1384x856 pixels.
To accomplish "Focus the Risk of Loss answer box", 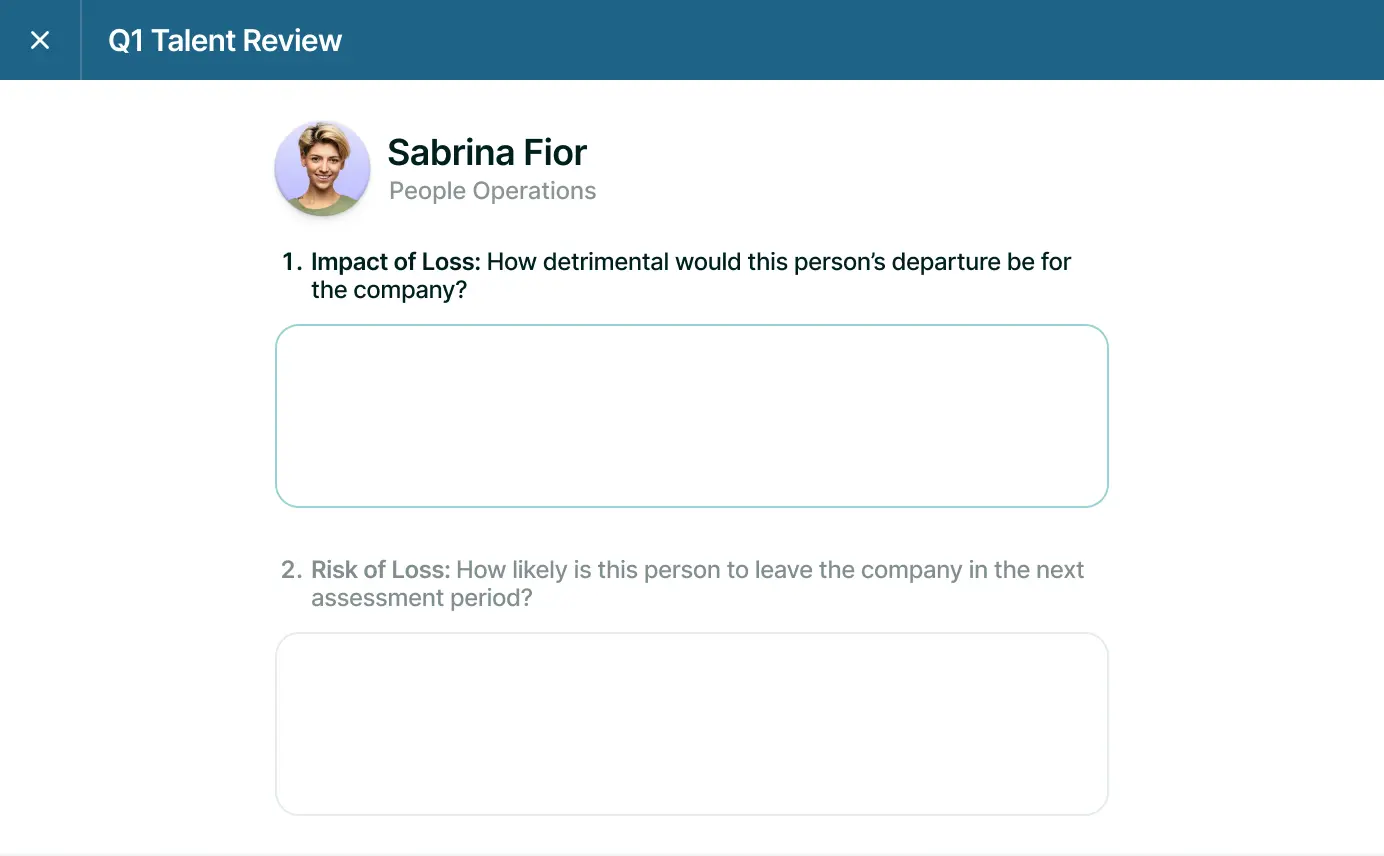I will point(691,723).
